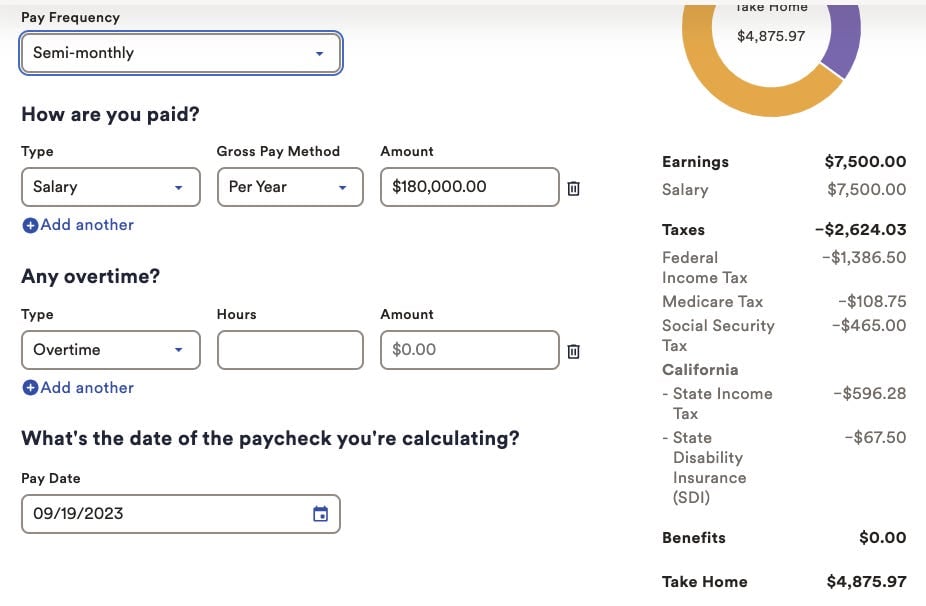Click the plus icon under the Salary row
Viewport: 926px width, 606px height.
tap(30, 225)
